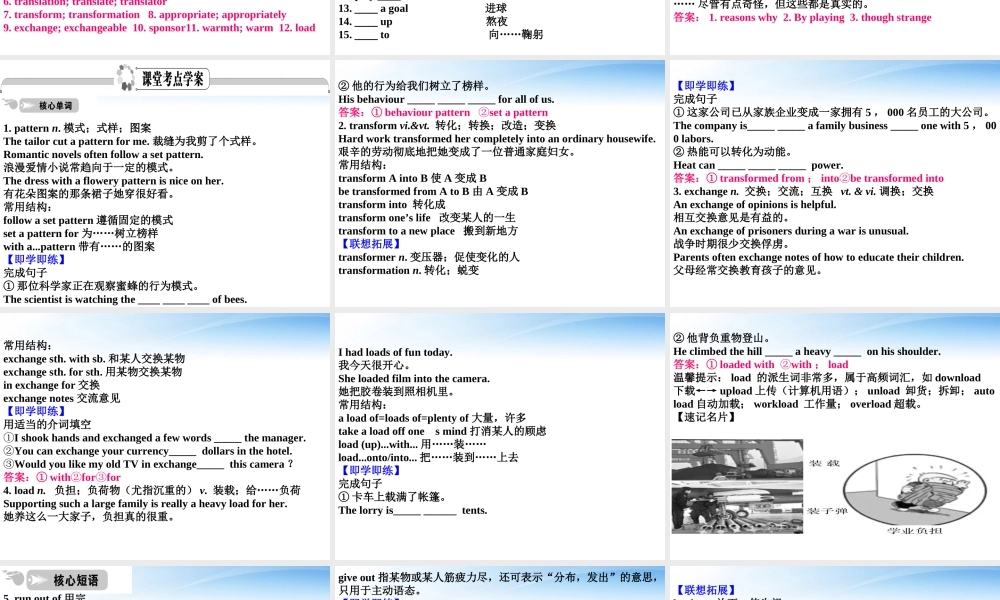
Task: Click 'transformer n. 变压器' line
Action: click(x=429, y=257)
